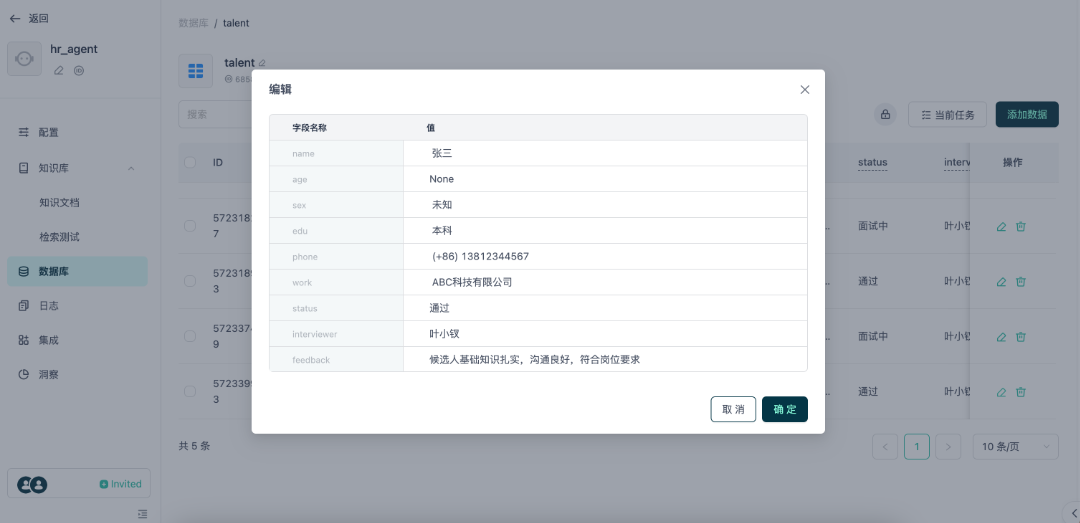Click the 数据库 database icon in sidebar

(23, 271)
